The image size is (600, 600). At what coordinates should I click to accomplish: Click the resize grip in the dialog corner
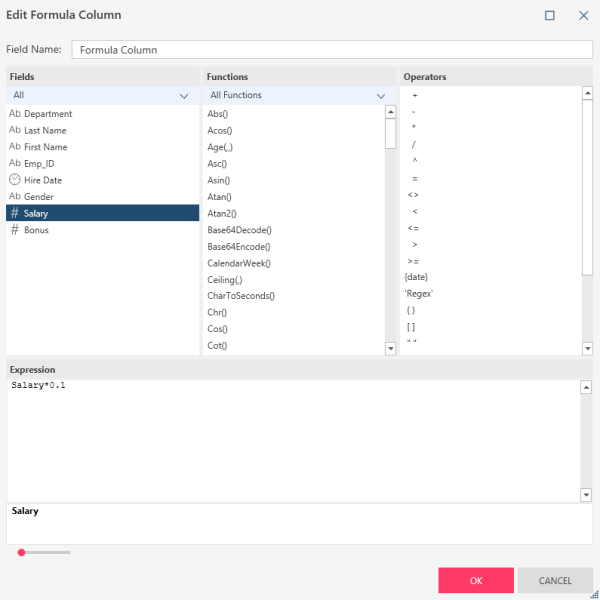tap(594, 594)
